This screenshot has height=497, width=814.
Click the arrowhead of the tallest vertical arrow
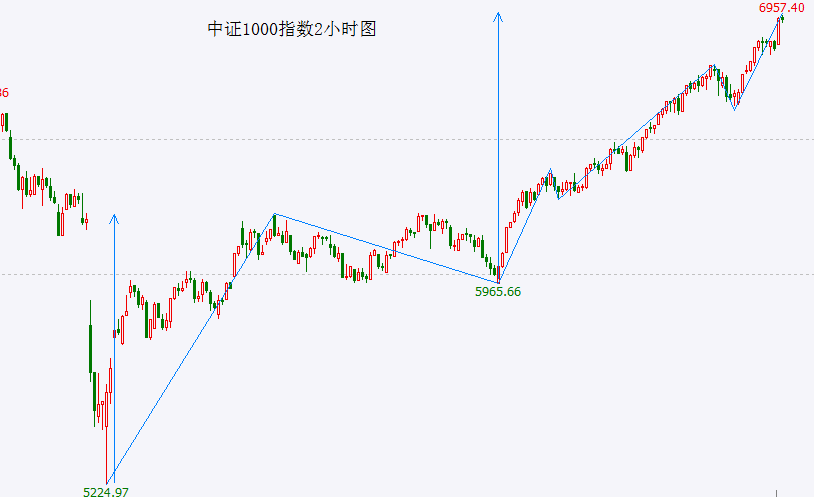(498, 15)
